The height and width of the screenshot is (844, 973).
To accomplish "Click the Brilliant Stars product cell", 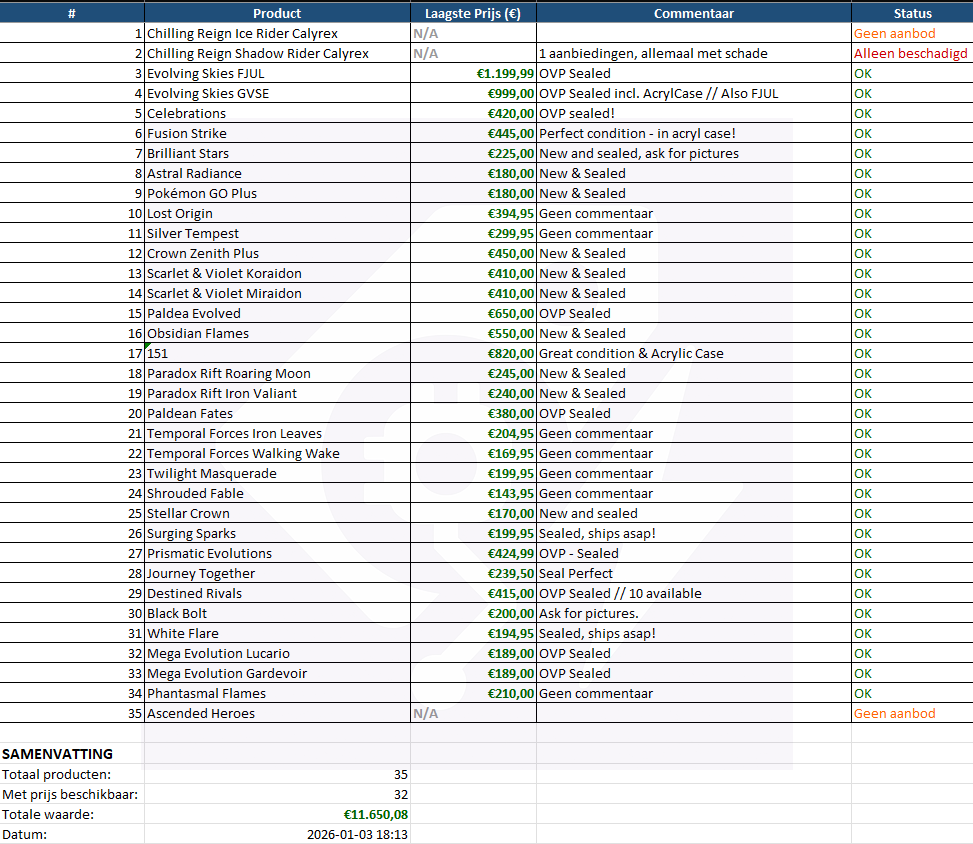I will [x=277, y=153].
